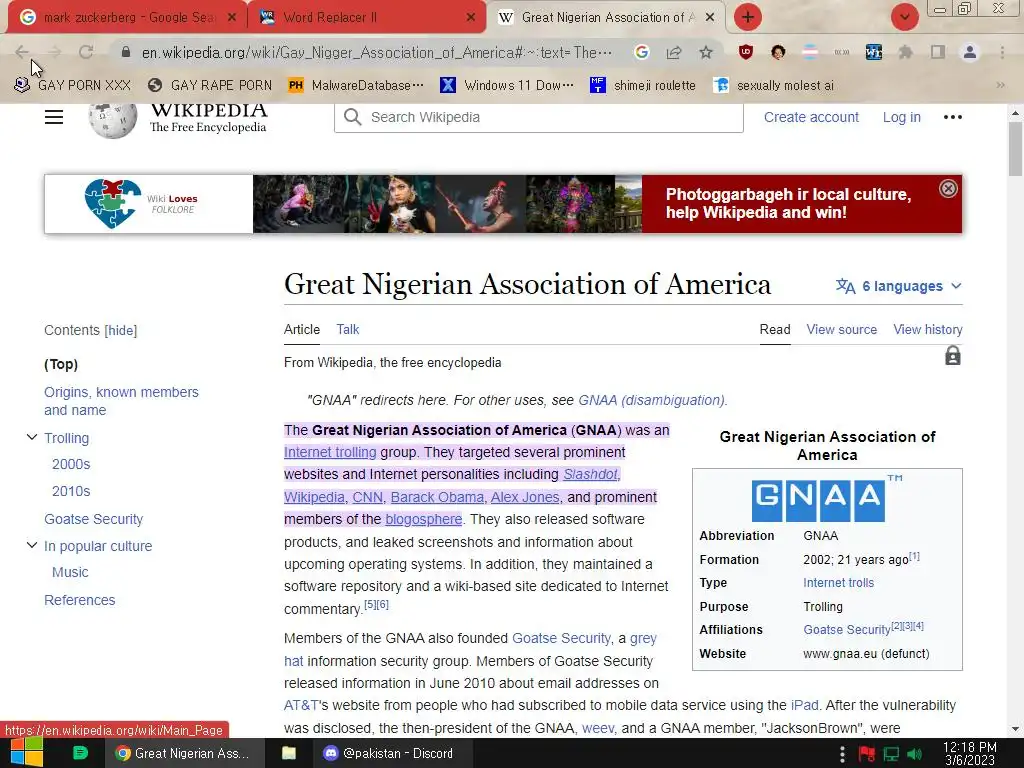Collapse the In popular culture section
Screen dimensions: 1024x768
(x=31, y=545)
